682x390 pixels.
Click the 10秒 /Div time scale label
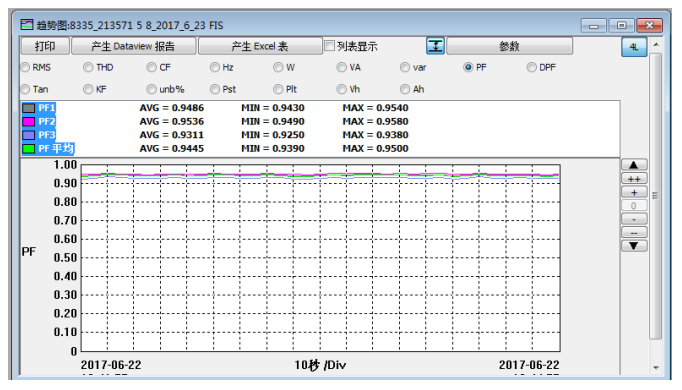click(320, 365)
